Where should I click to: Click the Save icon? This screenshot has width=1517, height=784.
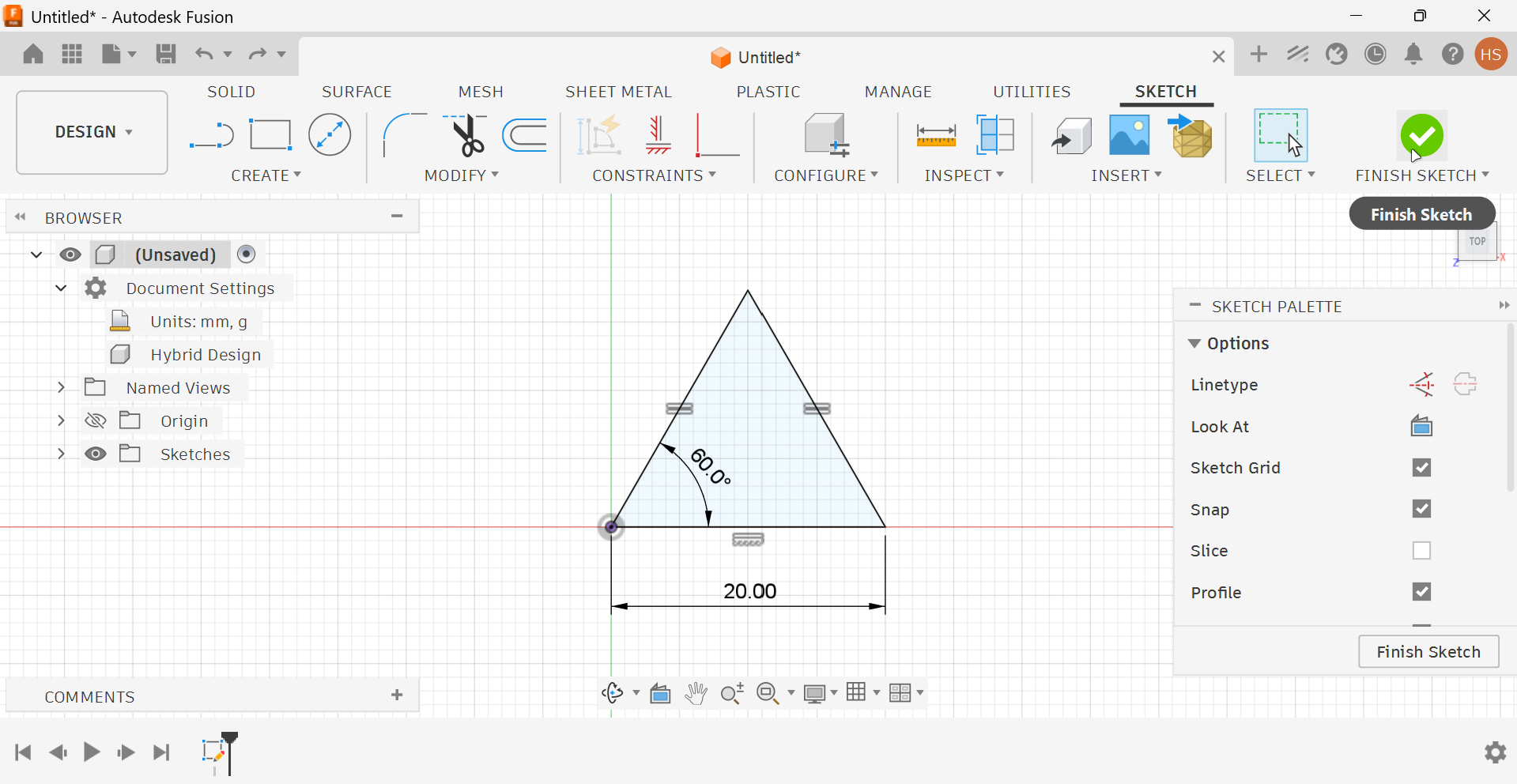(166, 54)
